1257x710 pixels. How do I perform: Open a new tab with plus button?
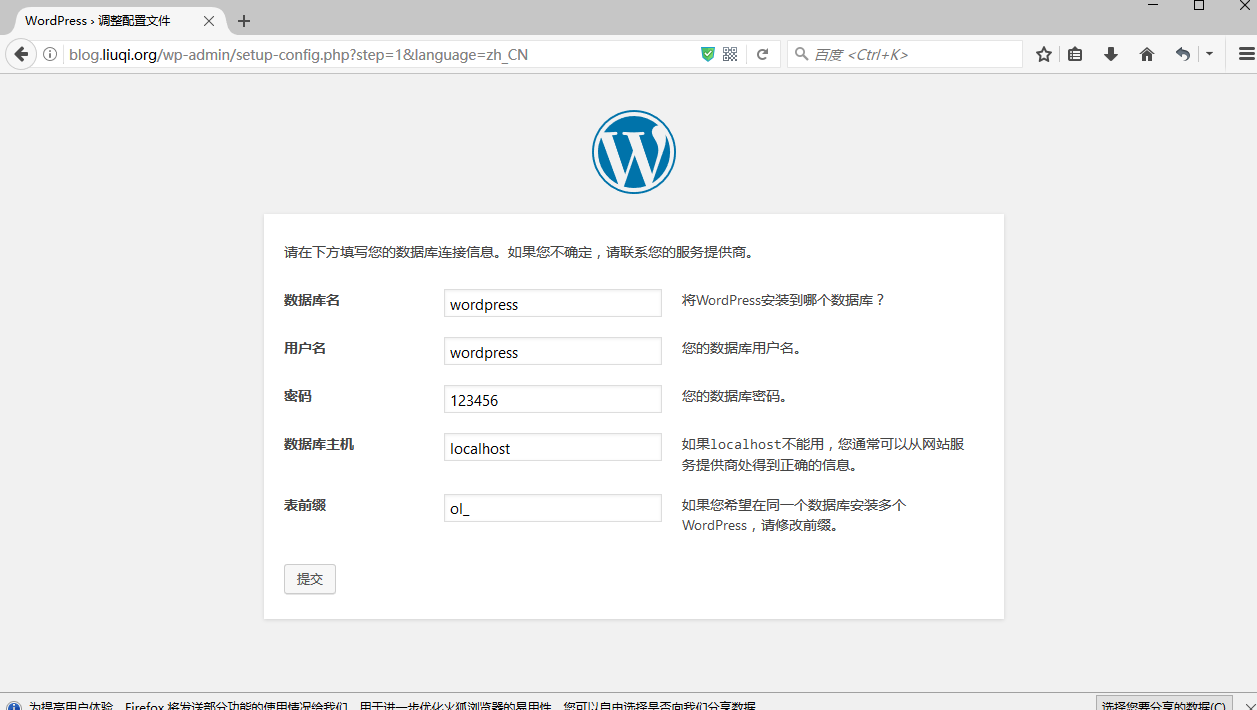click(244, 21)
